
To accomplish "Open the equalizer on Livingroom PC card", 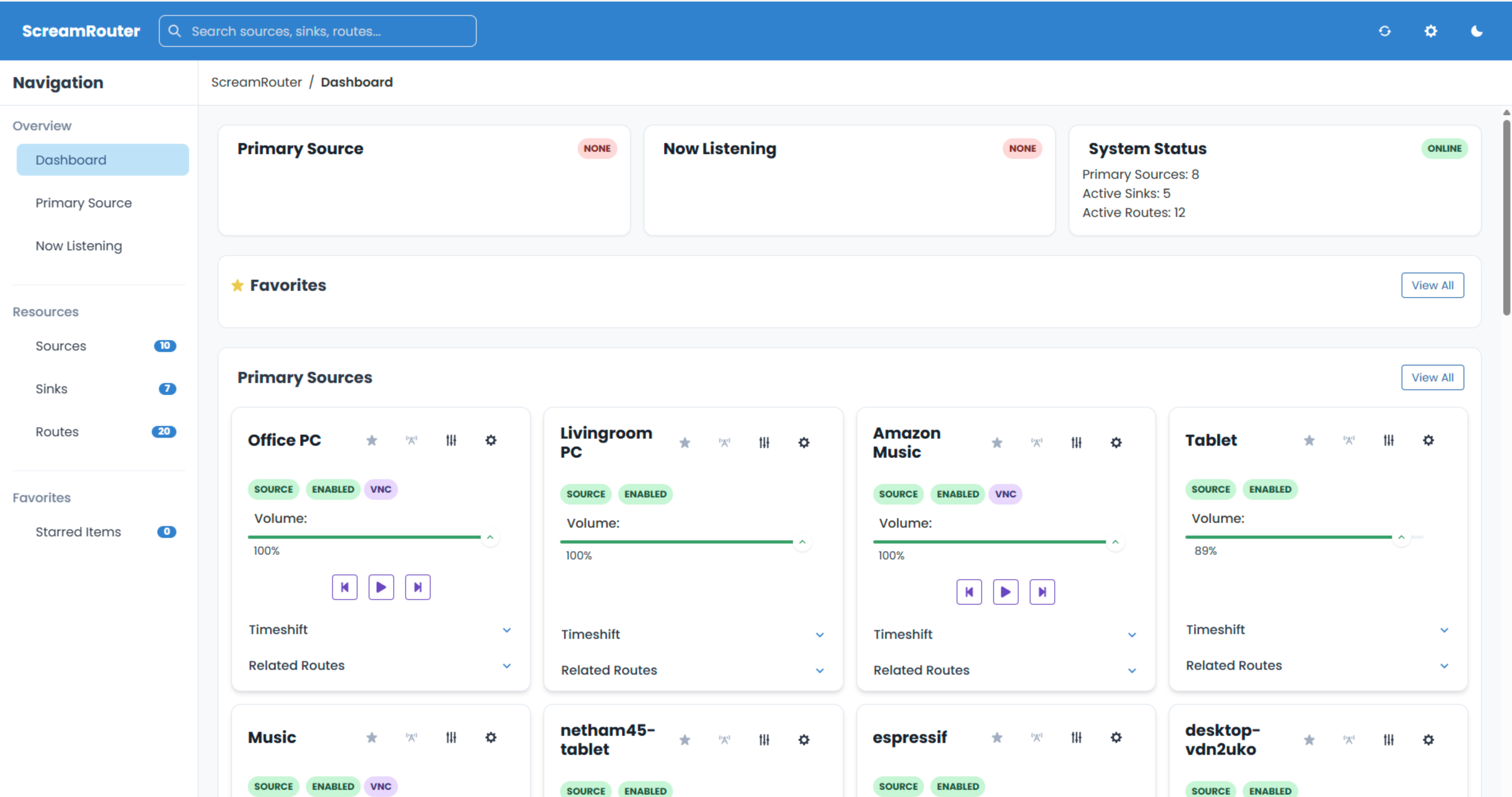I will pyautogui.click(x=764, y=443).
